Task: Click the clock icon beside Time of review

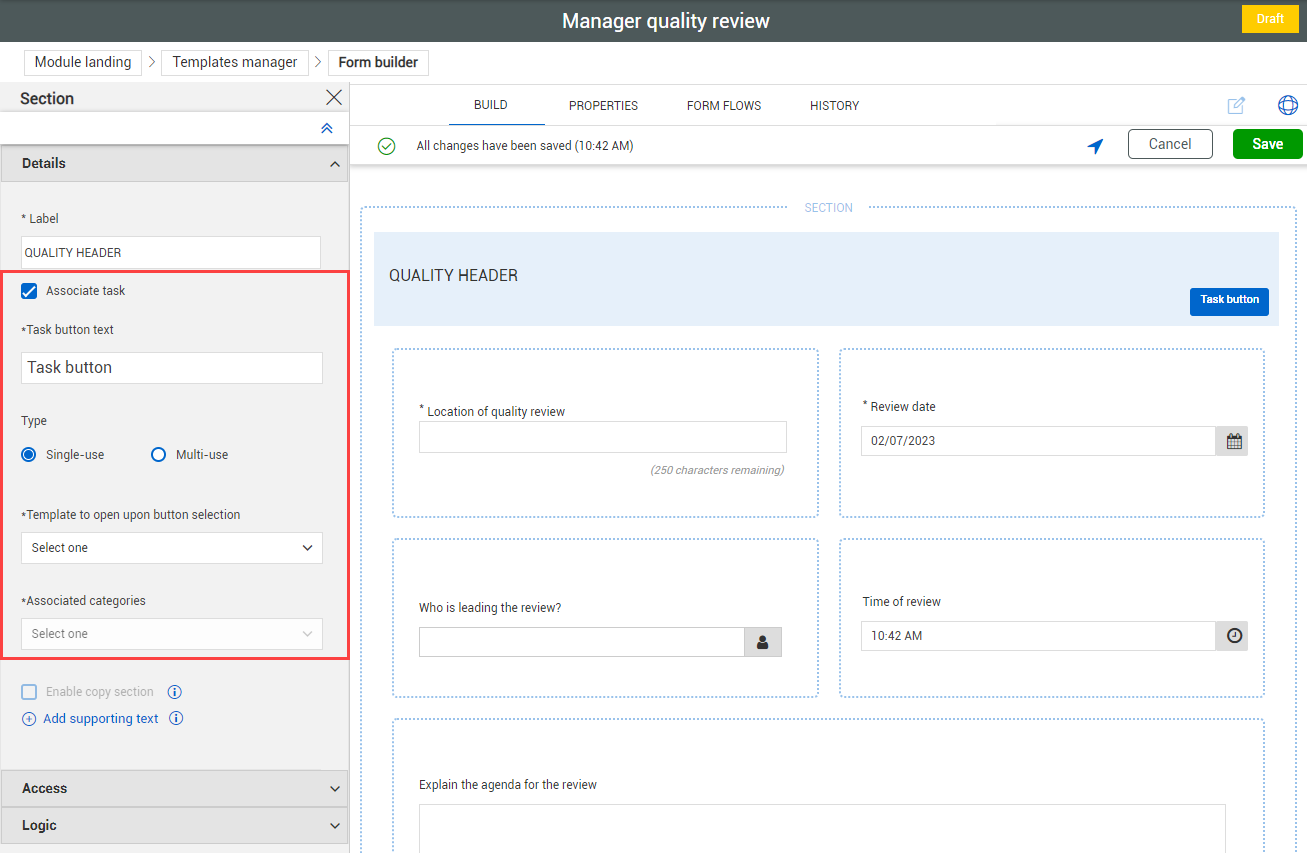Action: (x=1233, y=635)
